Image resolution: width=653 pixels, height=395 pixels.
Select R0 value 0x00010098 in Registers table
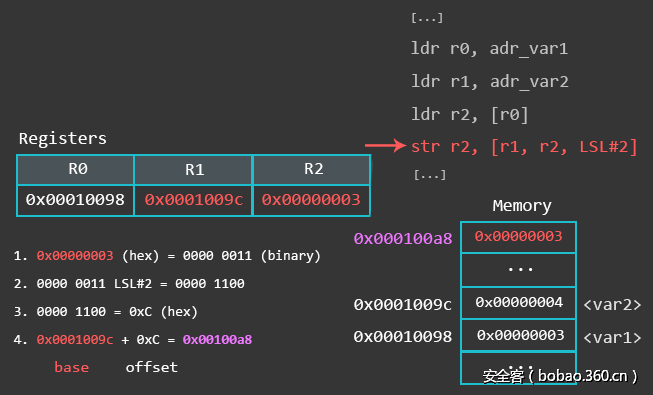point(75,200)
